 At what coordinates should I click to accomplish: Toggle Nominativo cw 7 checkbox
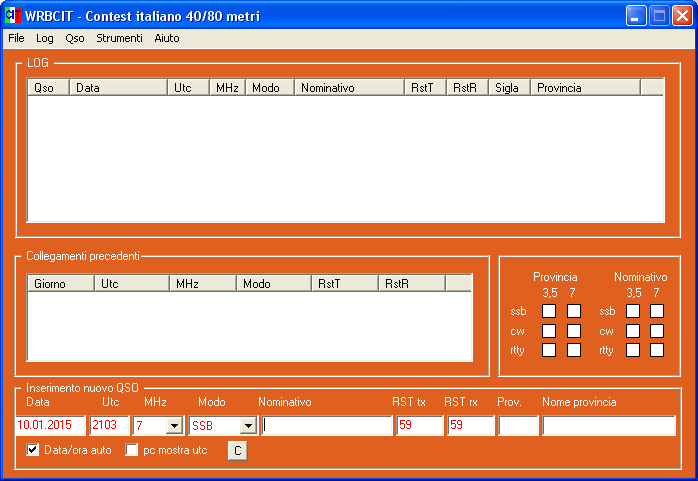[x=657, y=331]
